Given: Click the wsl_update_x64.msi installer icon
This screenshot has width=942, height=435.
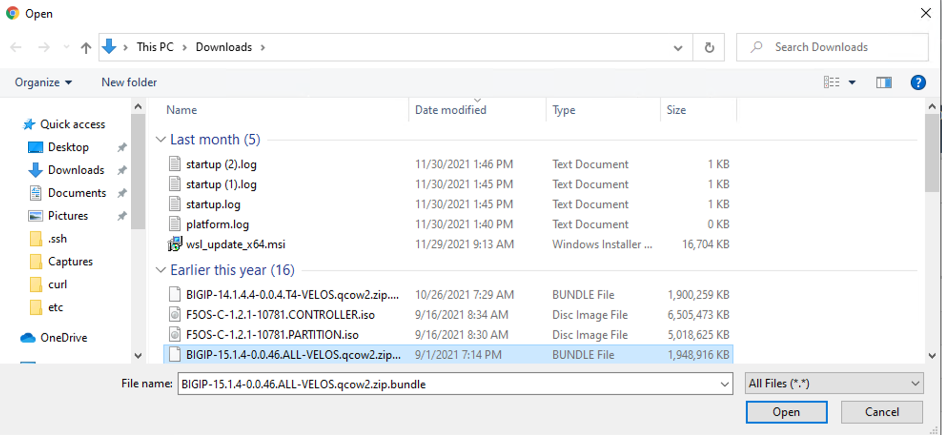Looking at the screenshot, I should 174,245.
